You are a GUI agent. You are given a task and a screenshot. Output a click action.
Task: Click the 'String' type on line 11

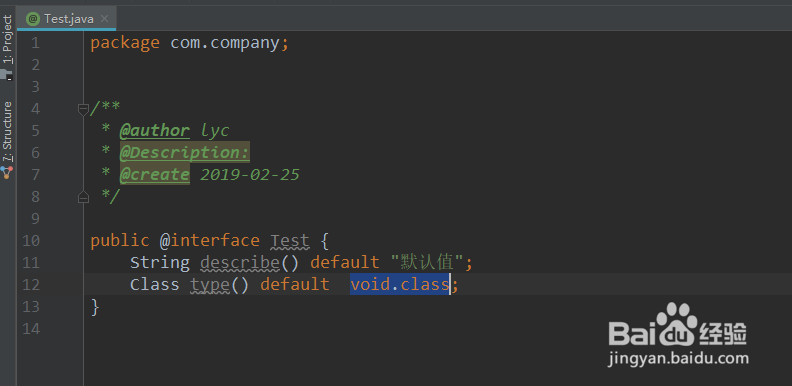160,263
